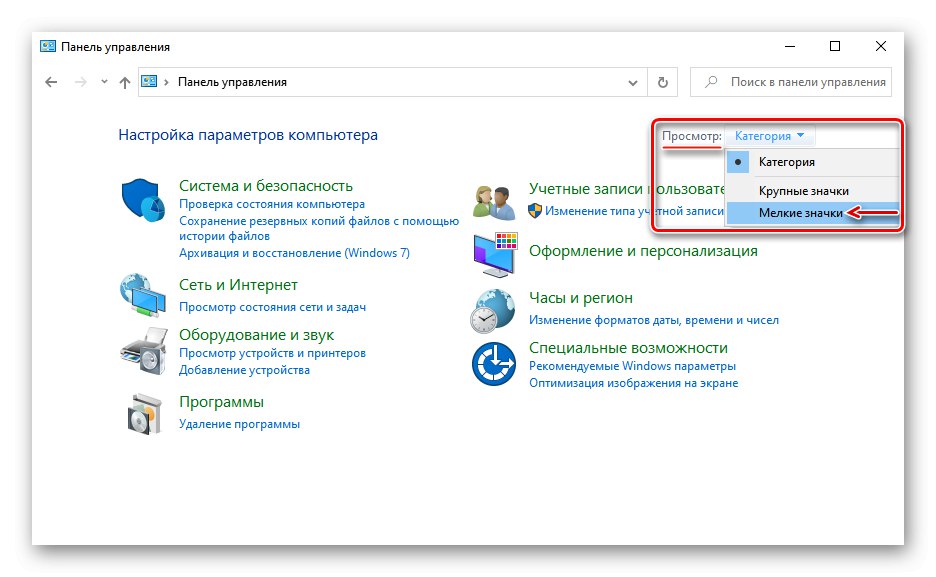
Task: Open Appearance and Personalization monitor icon
Action: 495,255
